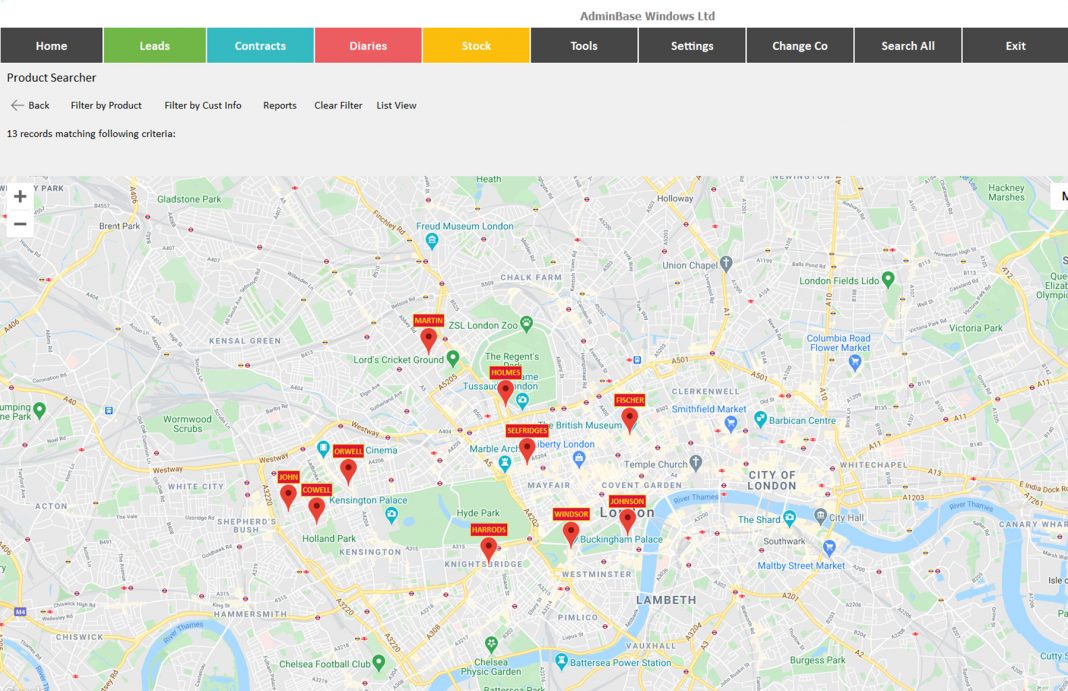Open Search All
The height and width of the screenshot is (691, 1068).
click(908, 46)
